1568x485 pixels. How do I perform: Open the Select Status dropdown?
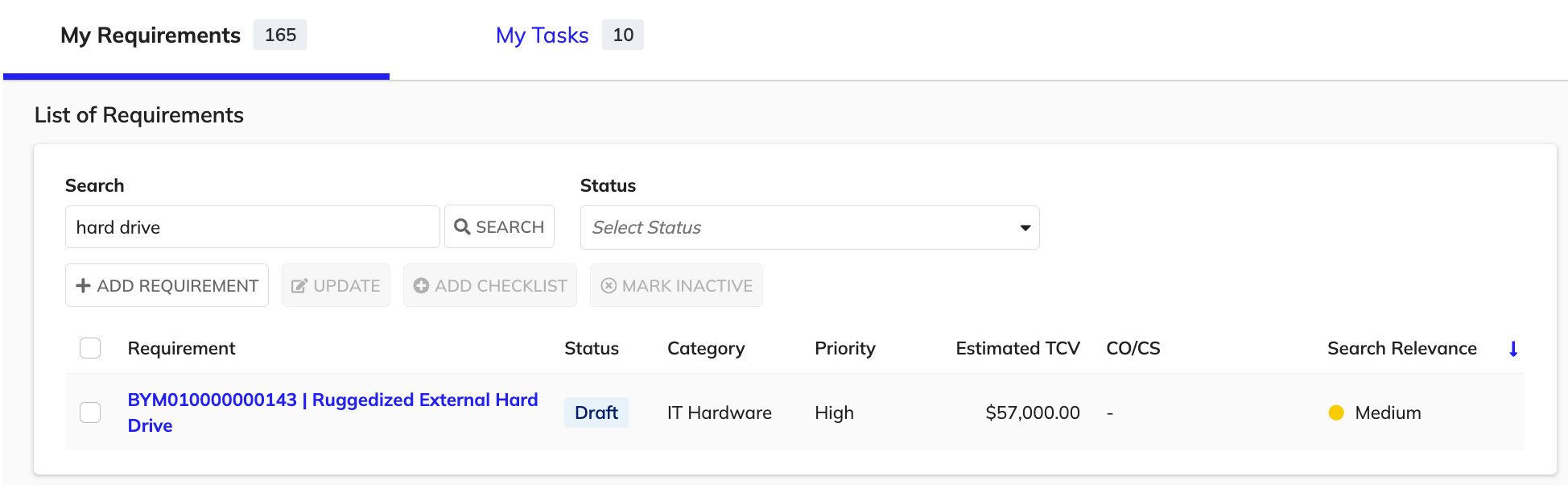click(810, 227)
